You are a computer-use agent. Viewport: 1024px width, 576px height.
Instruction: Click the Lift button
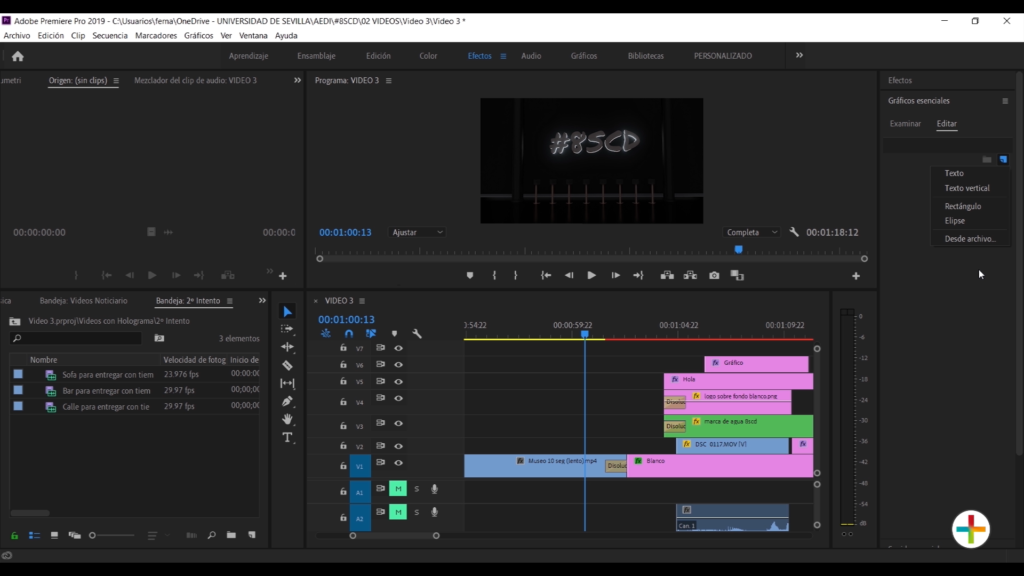tap(667, 276)
